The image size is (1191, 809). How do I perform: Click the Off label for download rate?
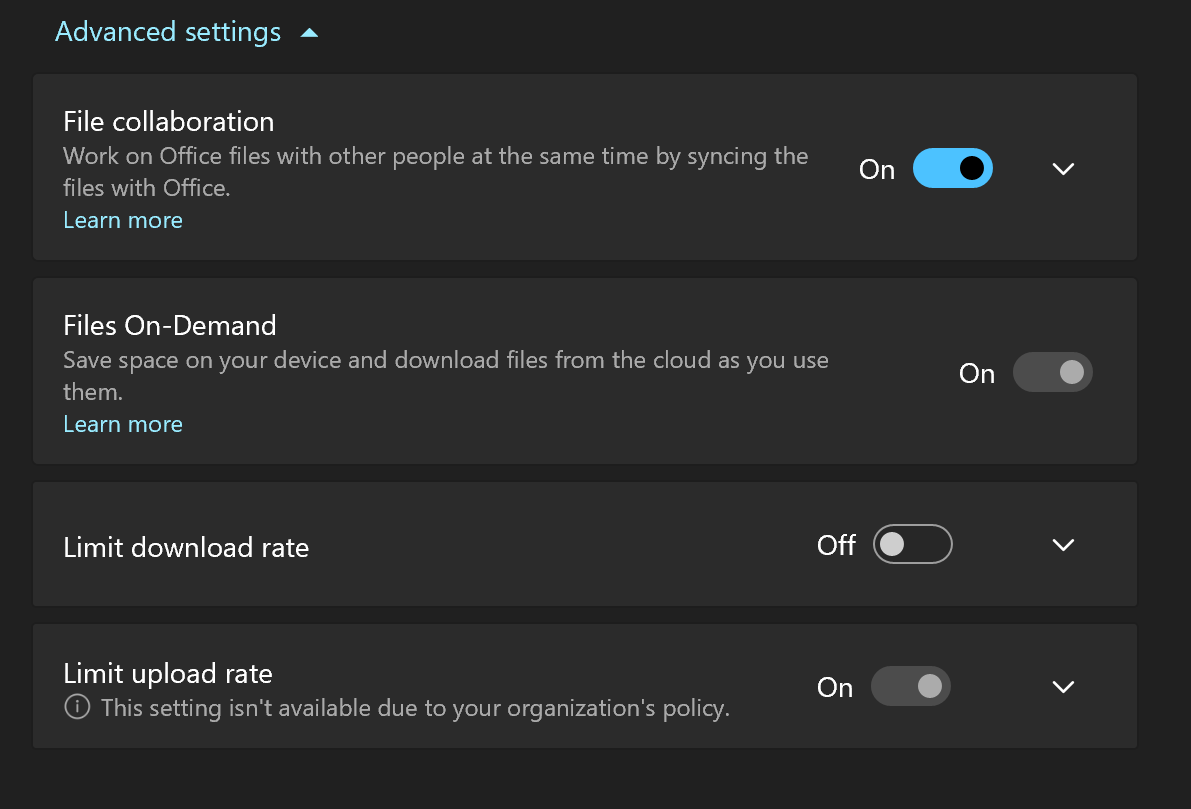click(x=836, y=545)
